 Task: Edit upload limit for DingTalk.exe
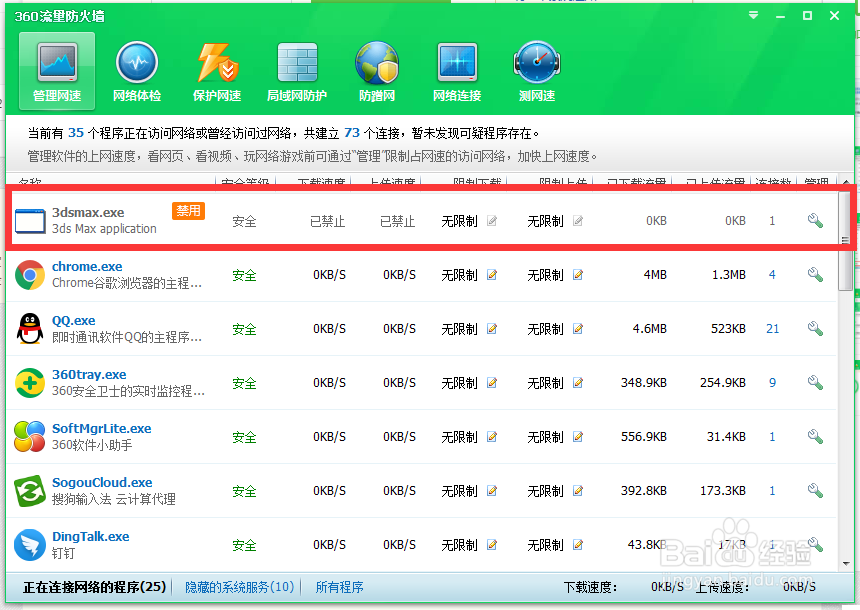click(578, 545)
